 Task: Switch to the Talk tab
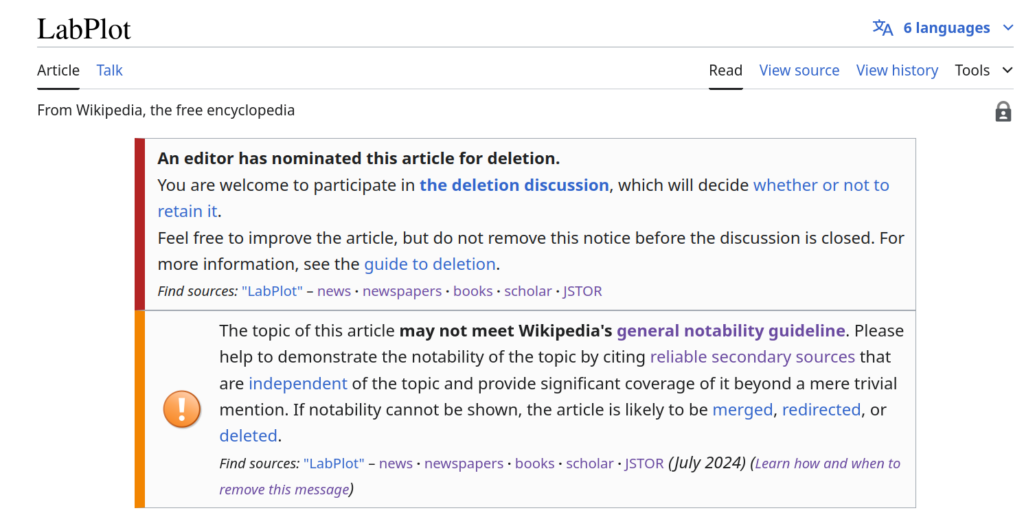pyautogui.click(x=110, y=70)
